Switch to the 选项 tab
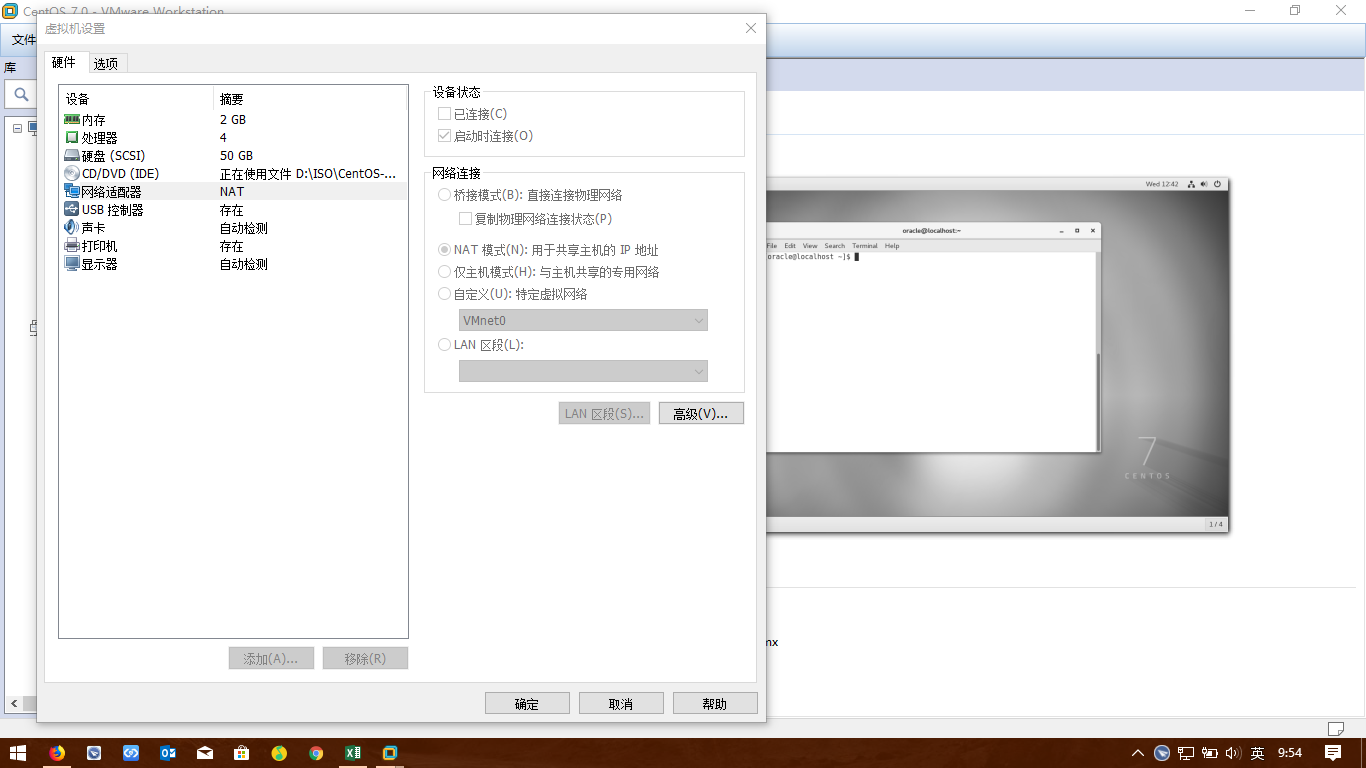 (106, 63)
